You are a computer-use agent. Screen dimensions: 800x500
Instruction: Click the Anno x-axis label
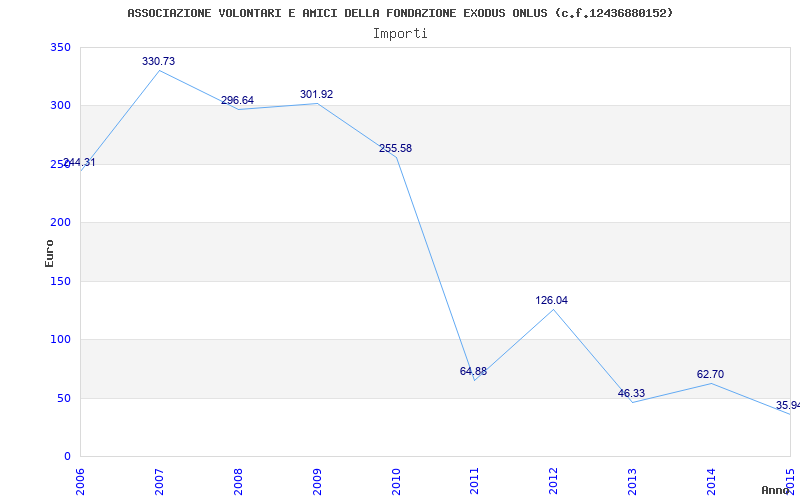pyautogui.click(x=775, y=490)
